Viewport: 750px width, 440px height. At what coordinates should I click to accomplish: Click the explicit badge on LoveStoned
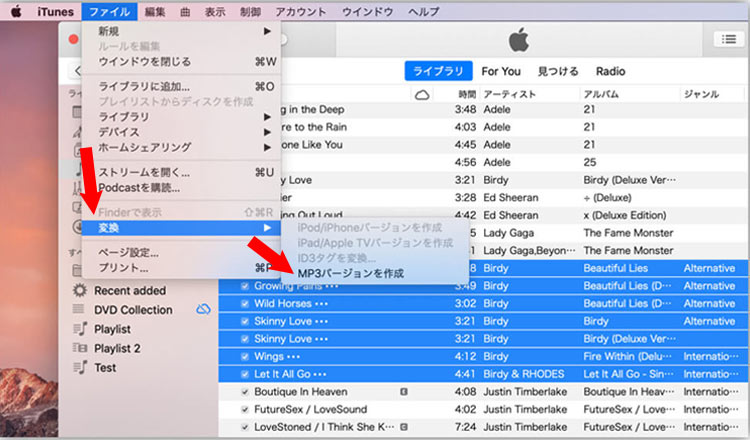(x=404, y=427)
